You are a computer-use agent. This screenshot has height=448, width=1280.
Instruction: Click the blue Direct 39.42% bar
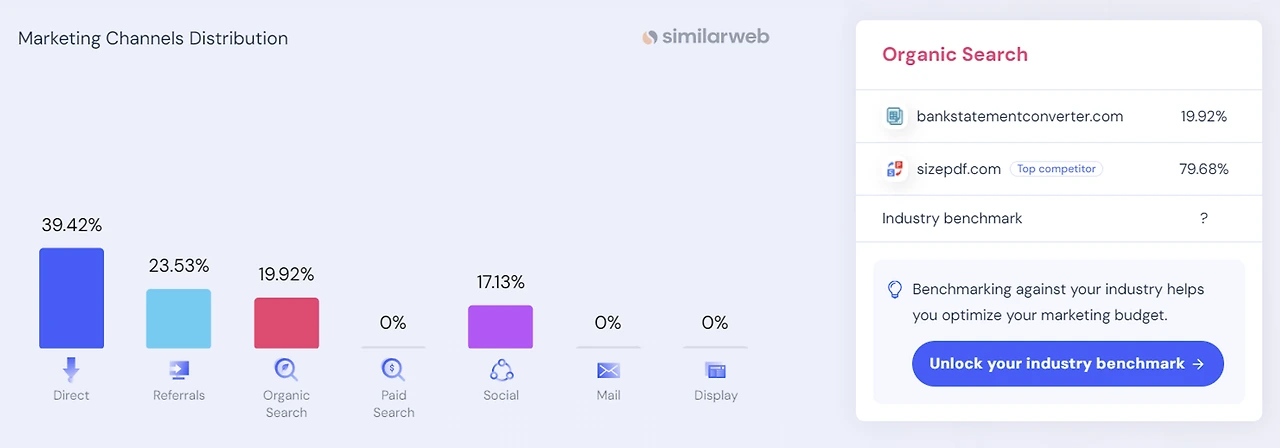click(x=71, y=298)
